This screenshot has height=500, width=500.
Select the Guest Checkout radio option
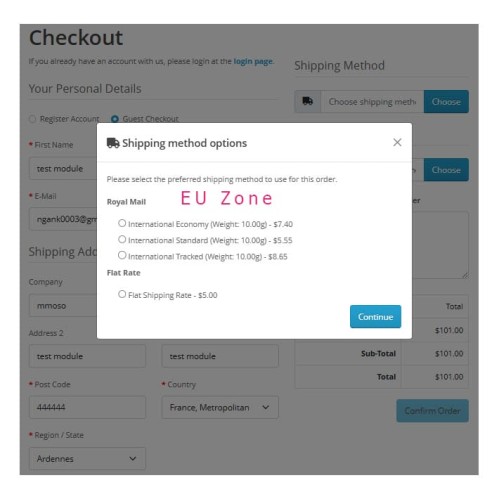click(x=115, y=119)
